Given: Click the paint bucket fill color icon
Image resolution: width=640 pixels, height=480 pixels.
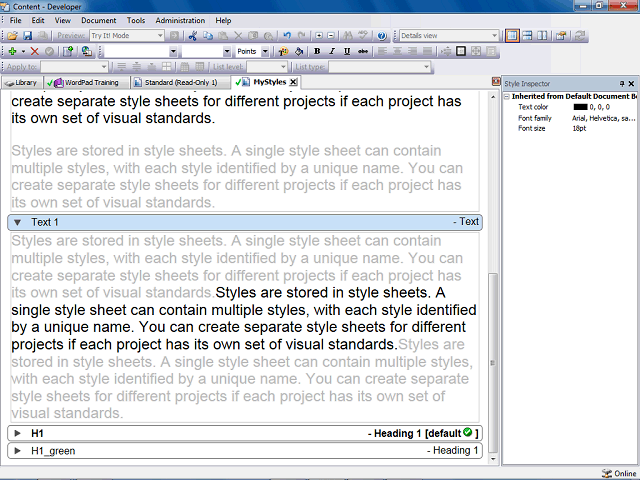Looking at the screenshot, I should coord(299,51).
